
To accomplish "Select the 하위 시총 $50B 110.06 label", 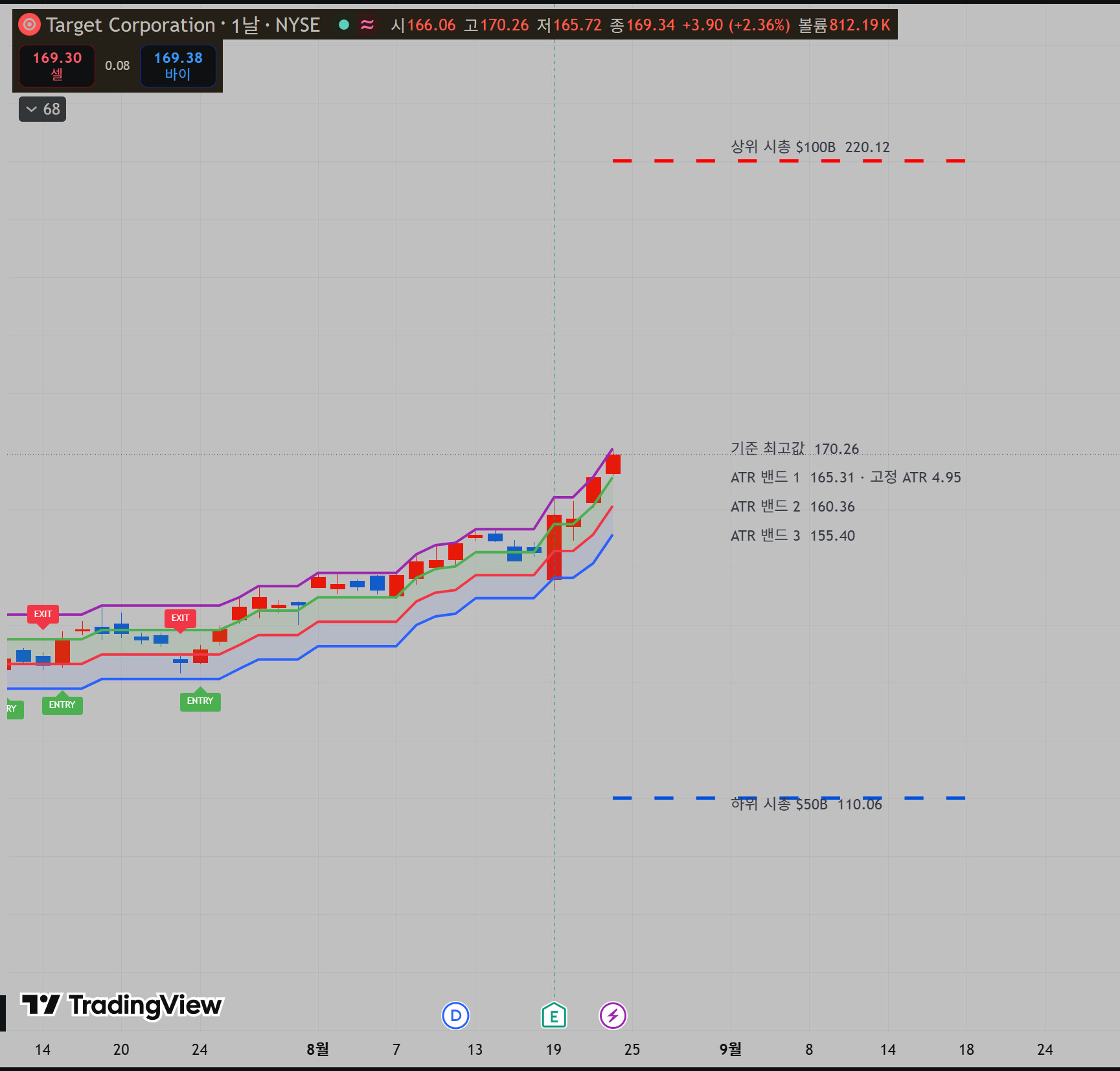I will coord(806,804).
